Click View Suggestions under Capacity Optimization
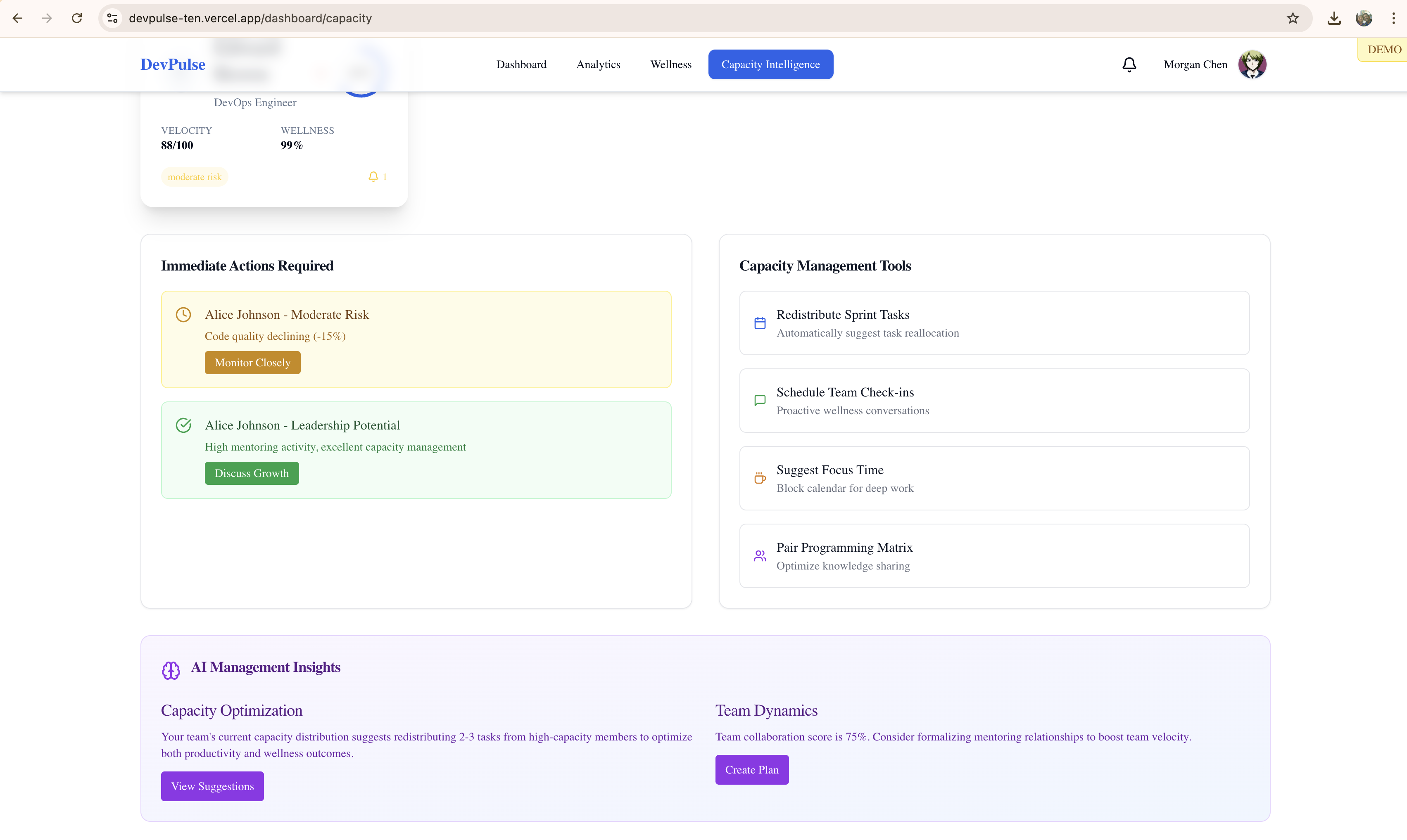1407x840 pixels. (x=212, y=786)
